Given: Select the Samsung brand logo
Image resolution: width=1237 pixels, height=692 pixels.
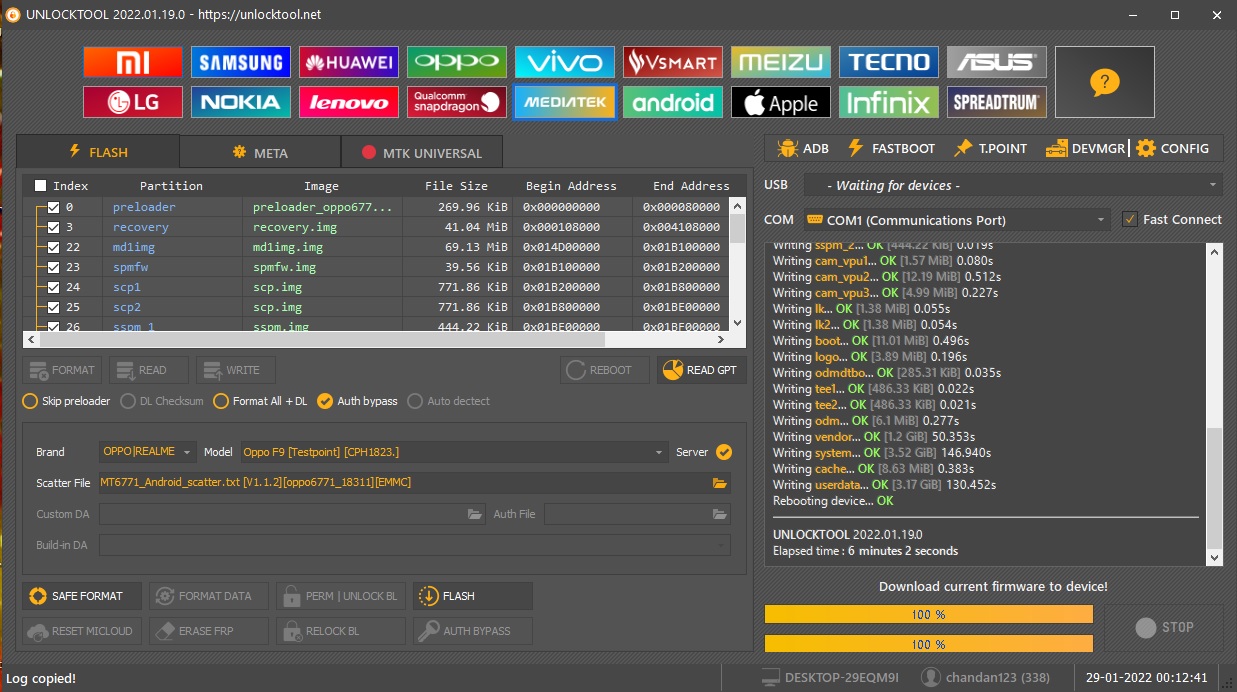Looking at the screenshot, I should pos(241,62).
